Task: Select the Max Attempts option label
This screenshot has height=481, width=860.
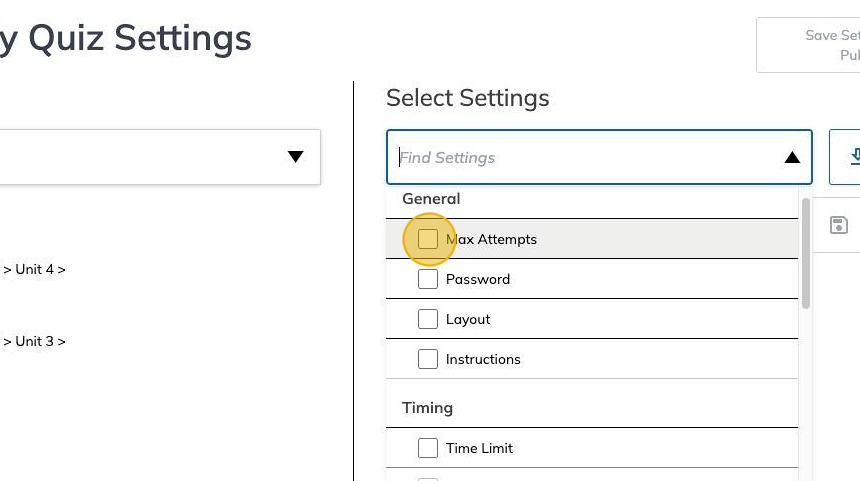Action: [x=491, y=239]
